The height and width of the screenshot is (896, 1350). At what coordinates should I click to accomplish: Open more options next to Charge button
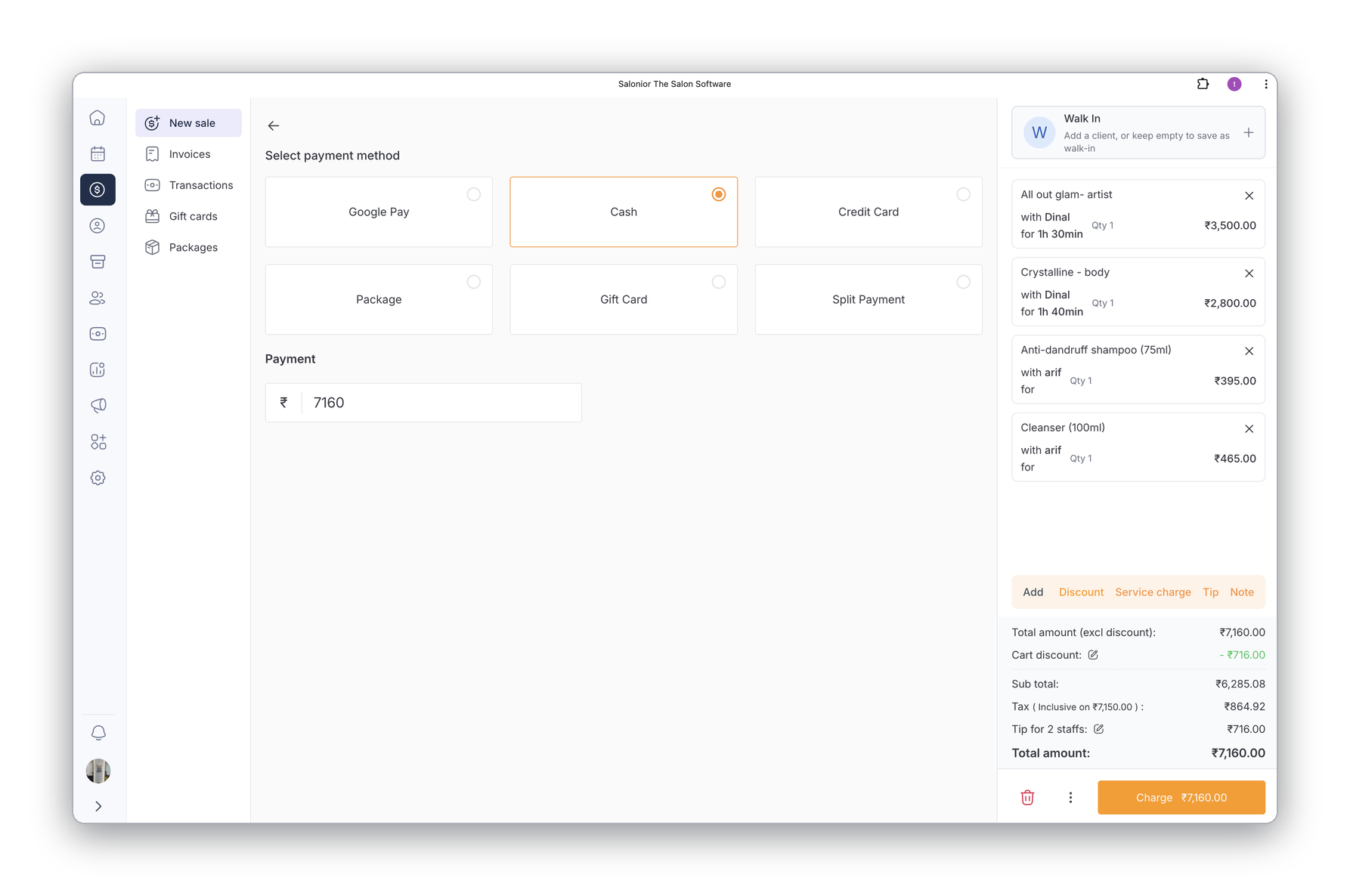[1070, 798]
